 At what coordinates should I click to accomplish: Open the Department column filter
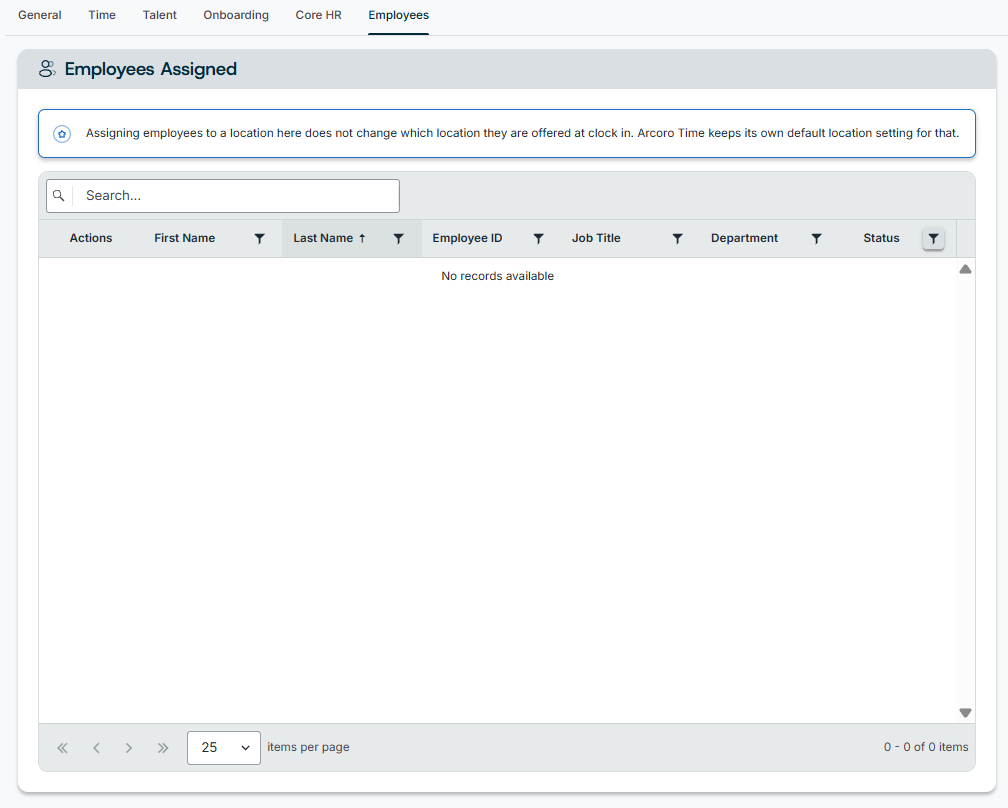pos(816,238)
